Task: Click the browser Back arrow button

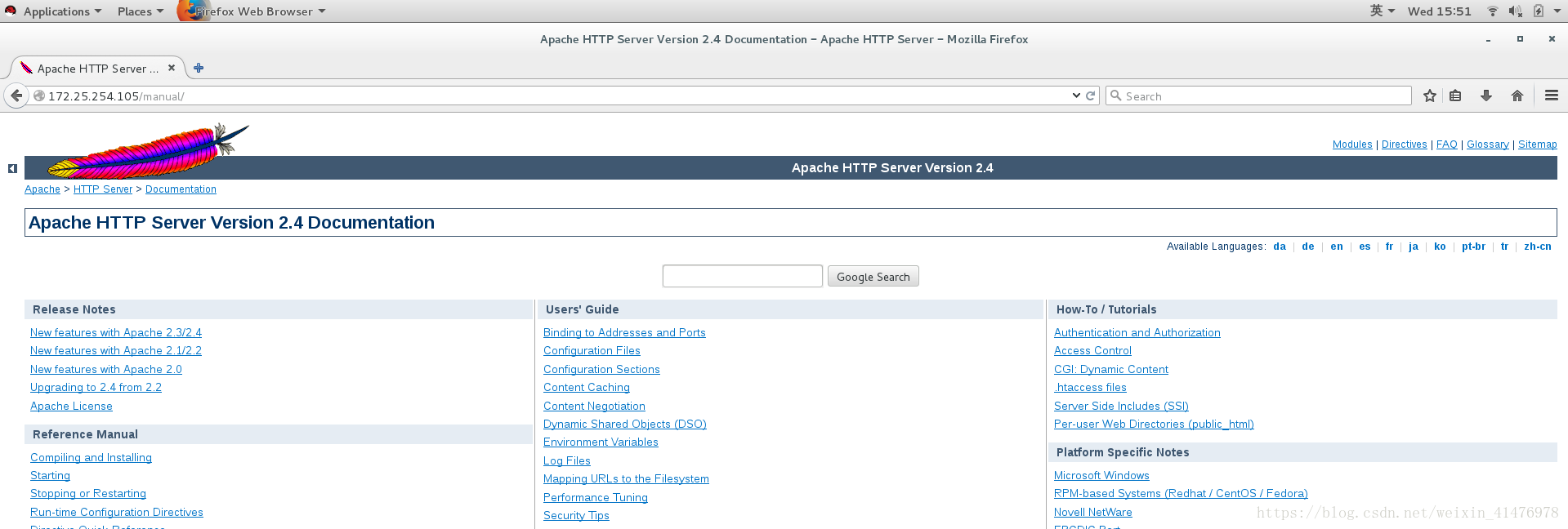Action: pos(16,96)
